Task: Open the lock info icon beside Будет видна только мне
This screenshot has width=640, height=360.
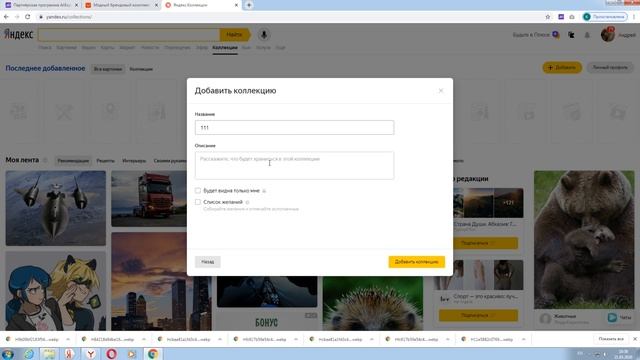Action: click(x=264, y=191)
